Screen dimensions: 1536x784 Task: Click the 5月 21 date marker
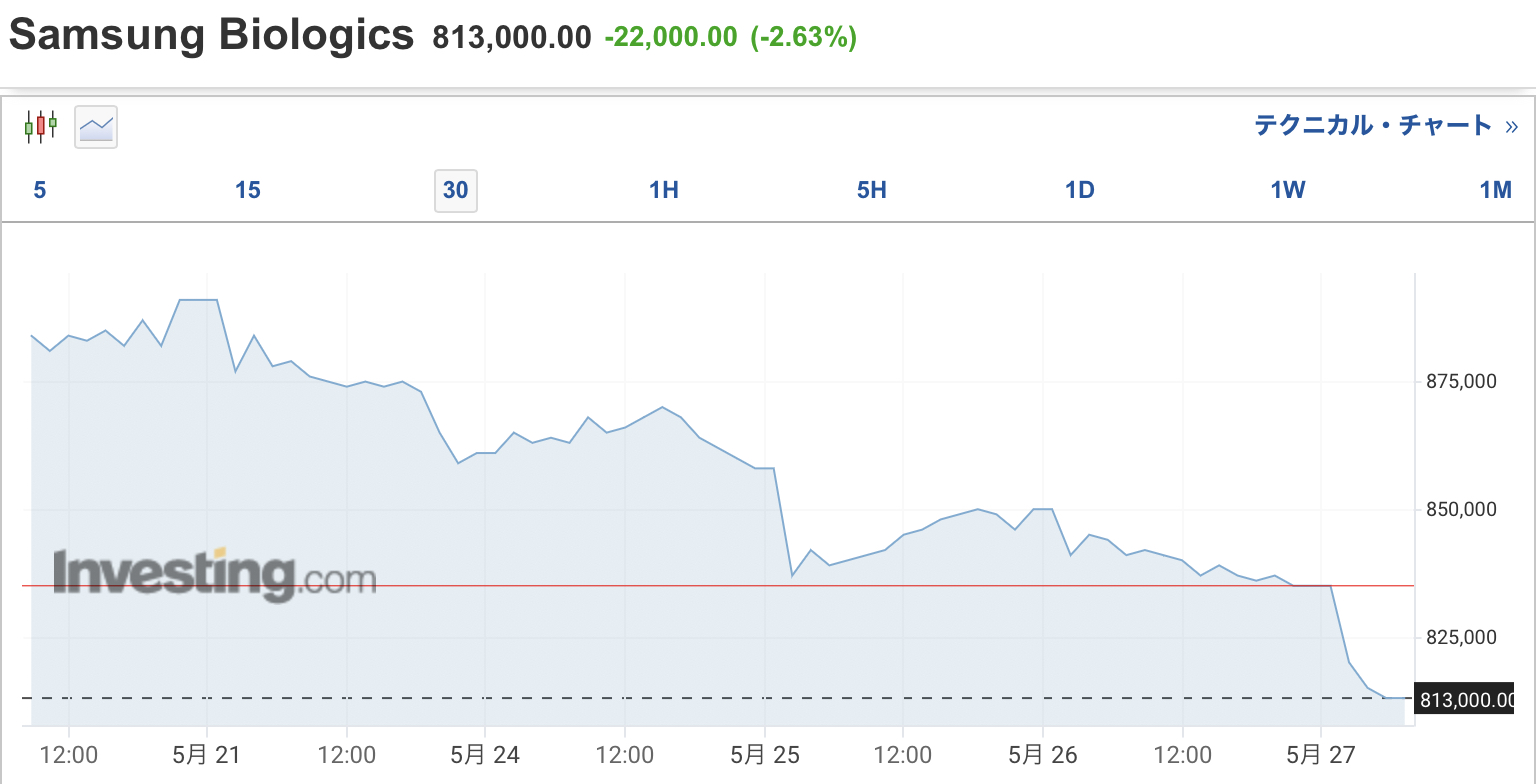click(x=206, y=754)
